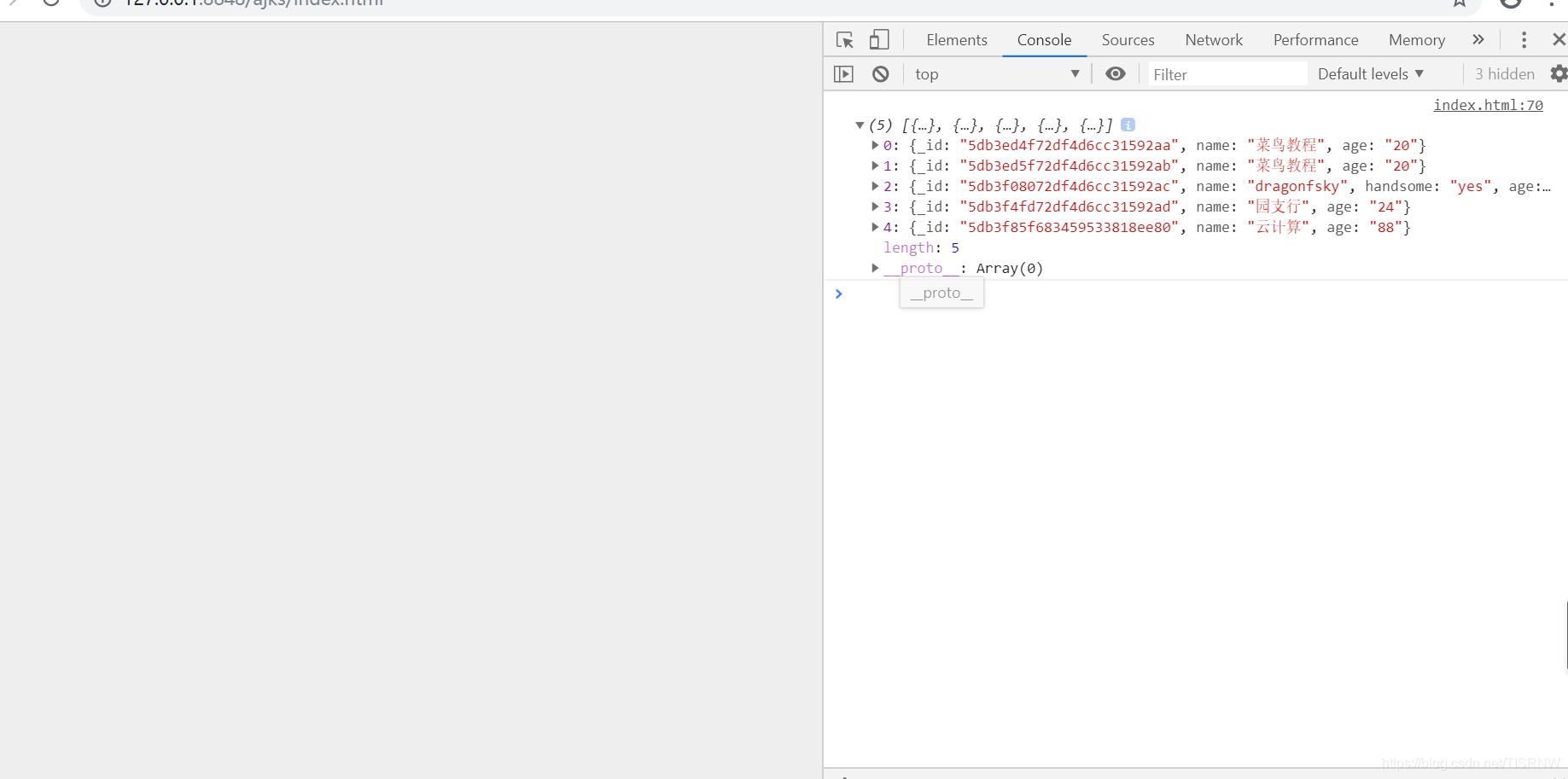Click the "dragonfsky" name value
The width and height of the screenshot is (1568, 779).
(x=1297, y=186)
